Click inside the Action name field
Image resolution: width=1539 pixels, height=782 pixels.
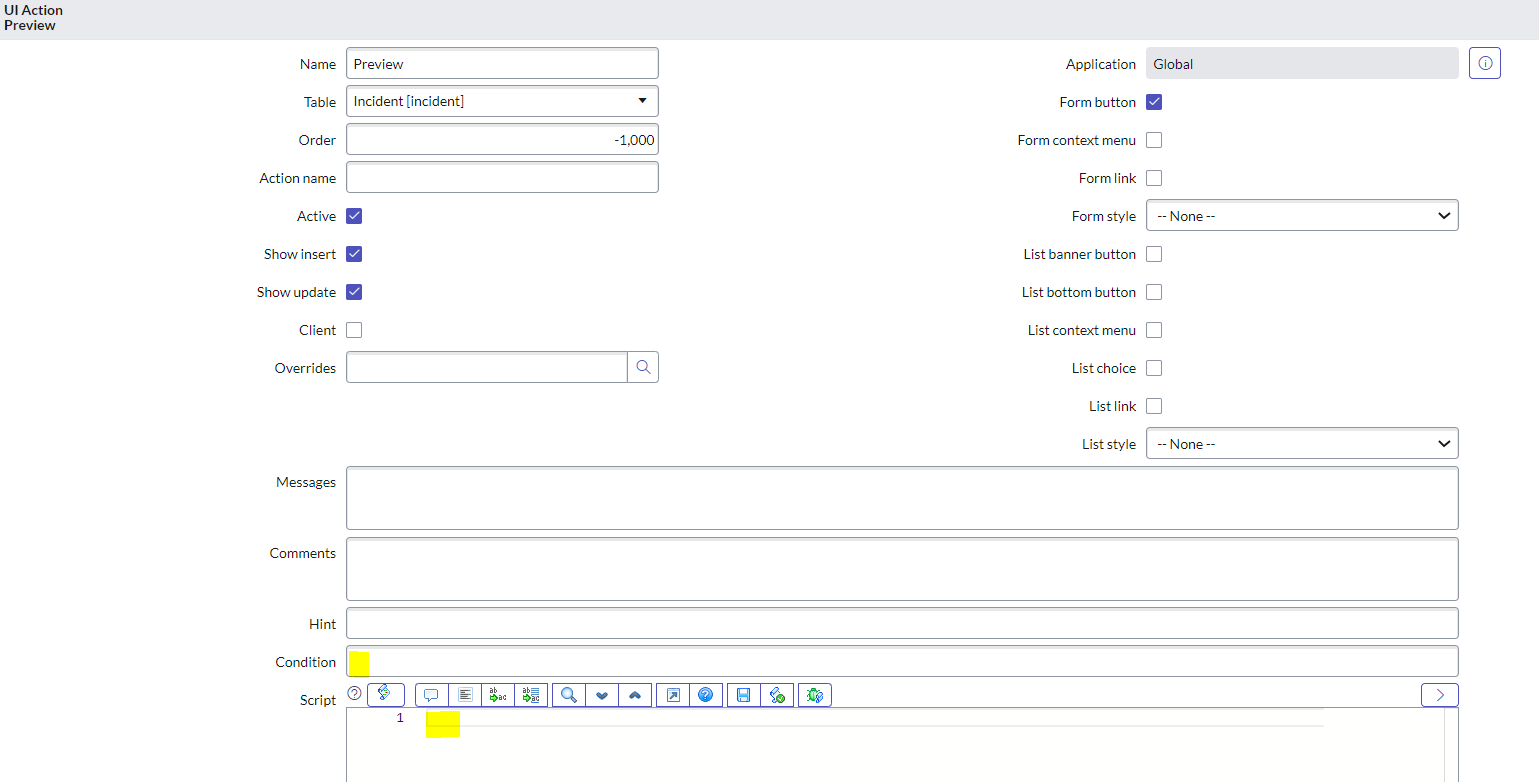[502, 177]
